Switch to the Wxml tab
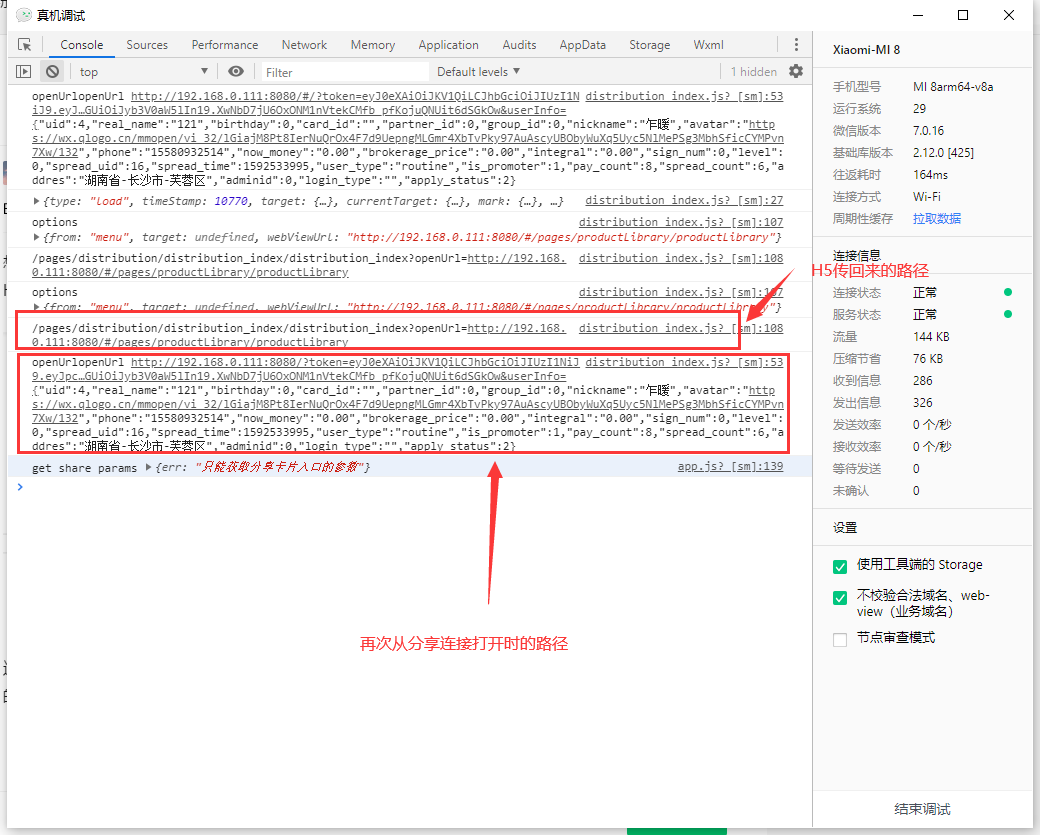Image resolution: width=1040 pixels, height=835 pixels. (x=708, y=44)
